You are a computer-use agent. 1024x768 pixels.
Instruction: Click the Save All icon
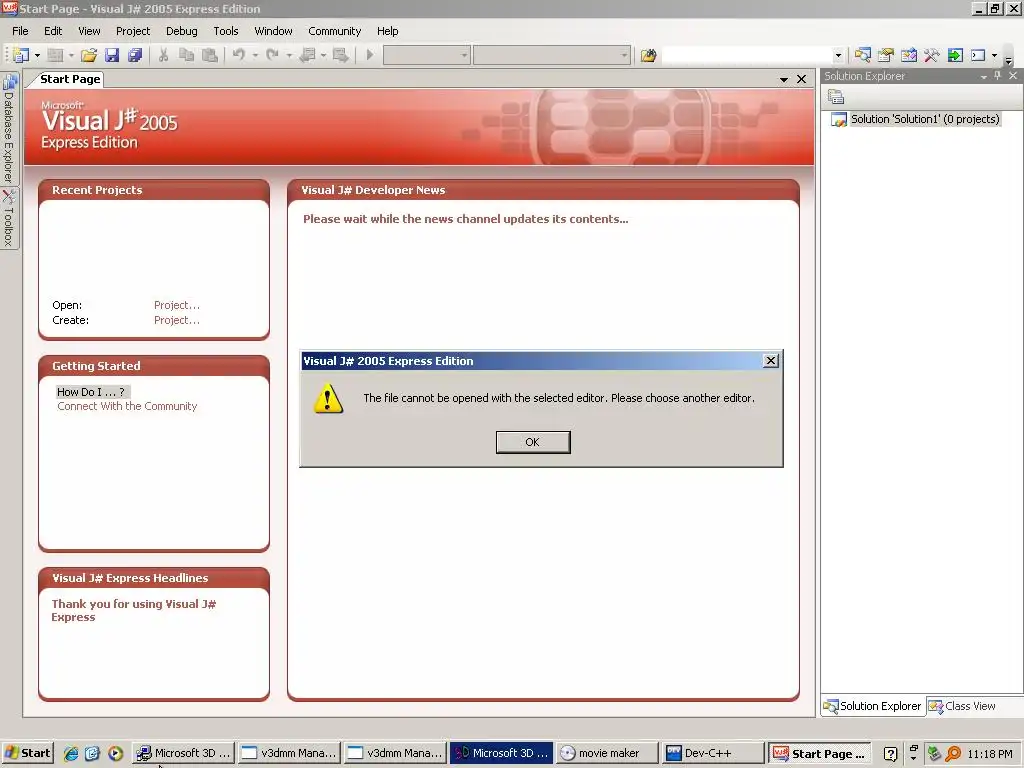coord(135,56)
